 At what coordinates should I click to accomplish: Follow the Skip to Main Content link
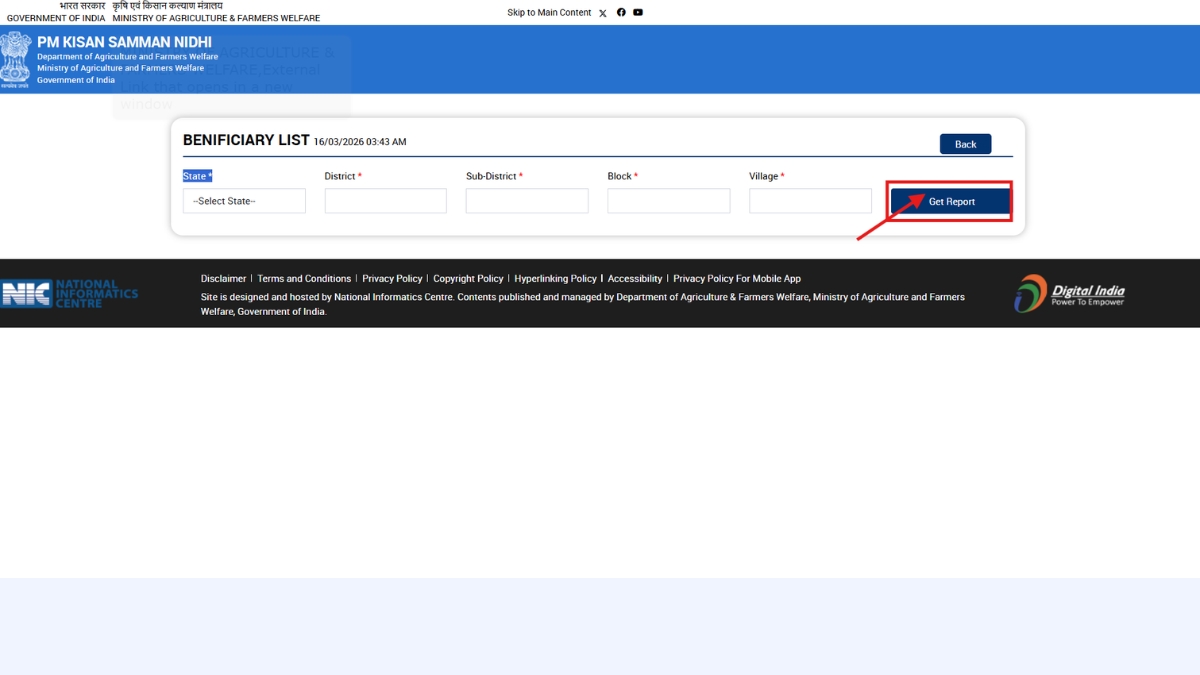549,13
